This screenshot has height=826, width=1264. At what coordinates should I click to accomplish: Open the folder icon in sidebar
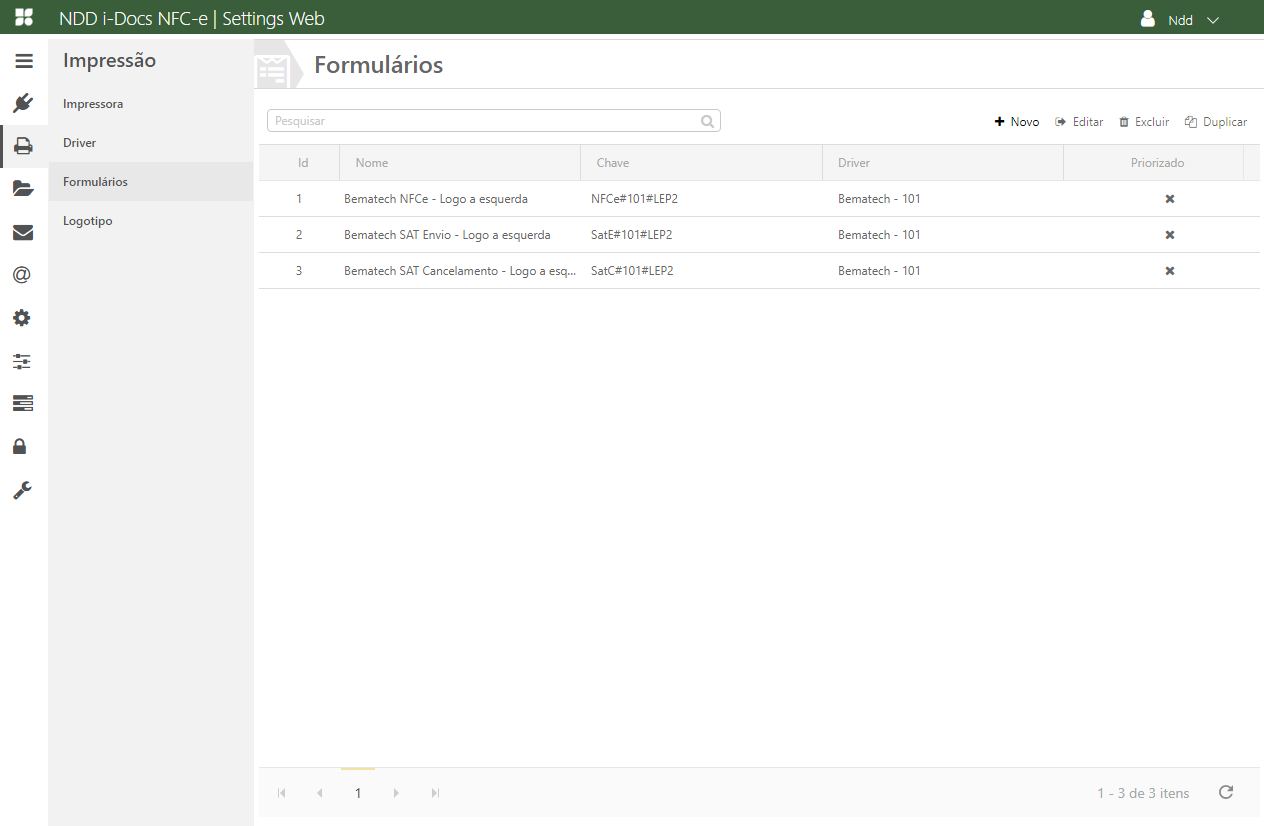coord(24,189)
